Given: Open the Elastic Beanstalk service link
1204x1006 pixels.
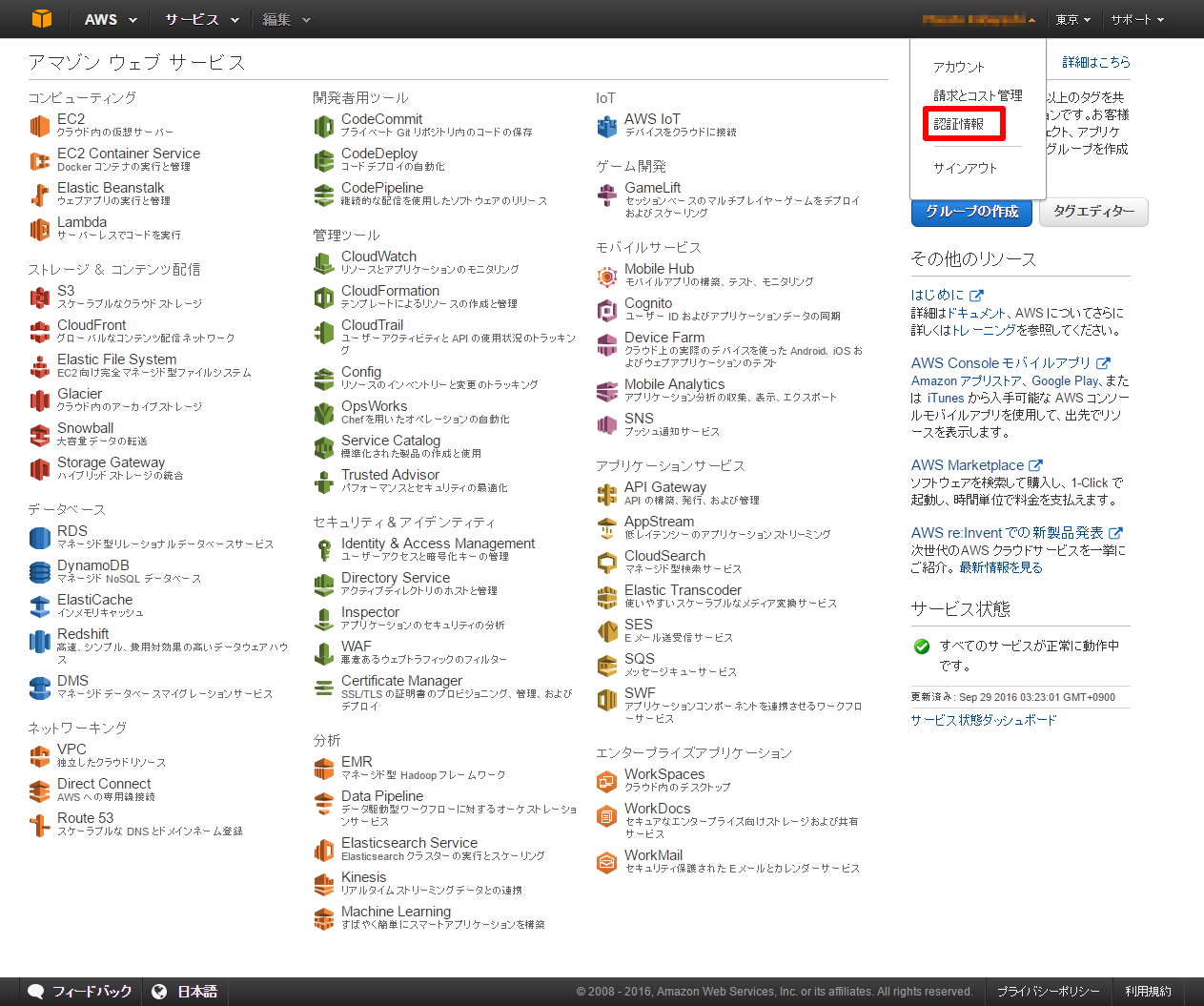Looking at the screenshot, I should point(111,188).
